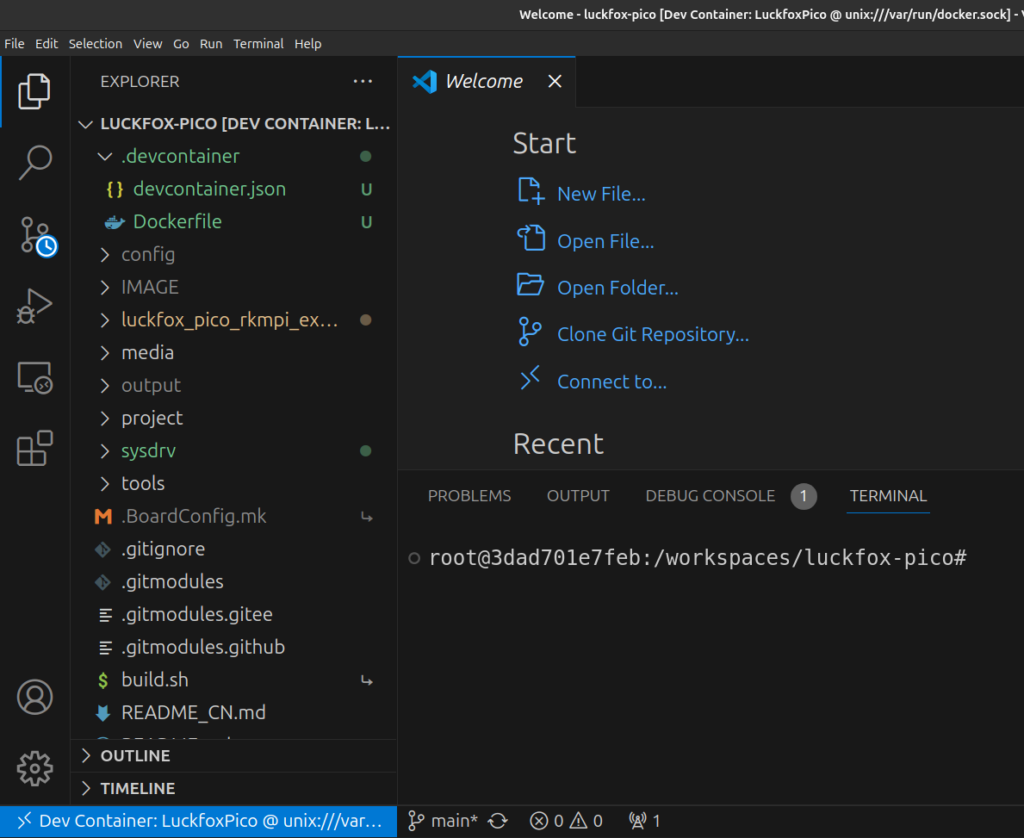Open .gitignore file
This screenshot has height=838, width=1024.
(x=163, y=549)
